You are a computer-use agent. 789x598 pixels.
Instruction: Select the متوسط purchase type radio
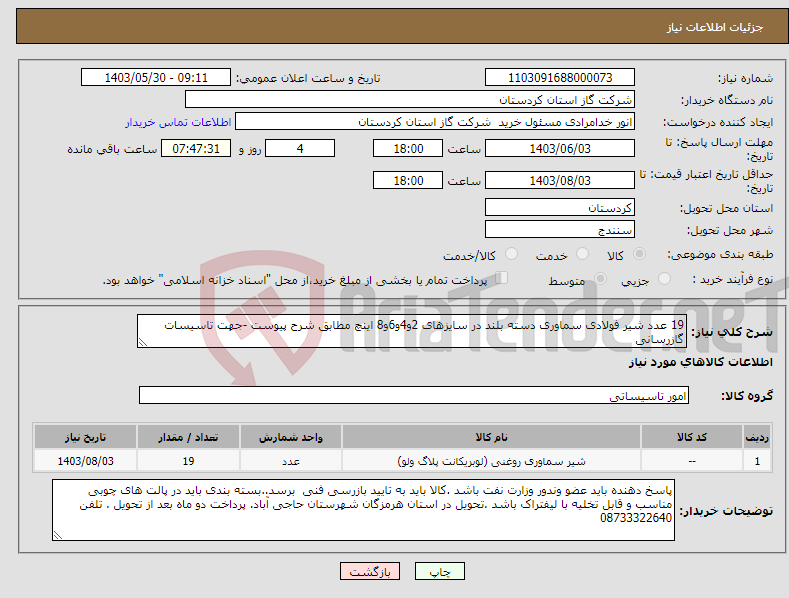pos(600,278)
